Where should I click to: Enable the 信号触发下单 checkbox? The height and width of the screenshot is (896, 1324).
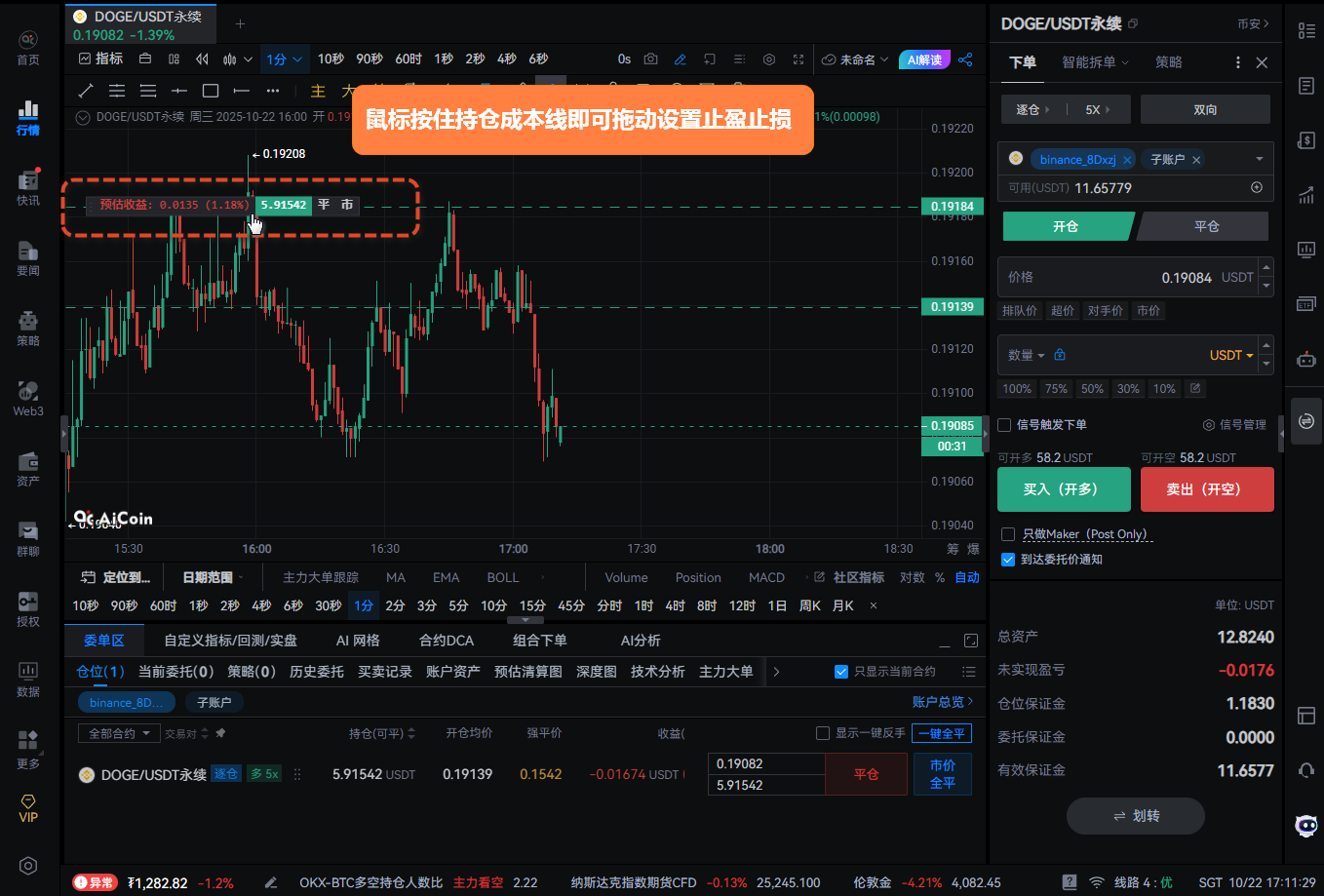(1004, 425)
